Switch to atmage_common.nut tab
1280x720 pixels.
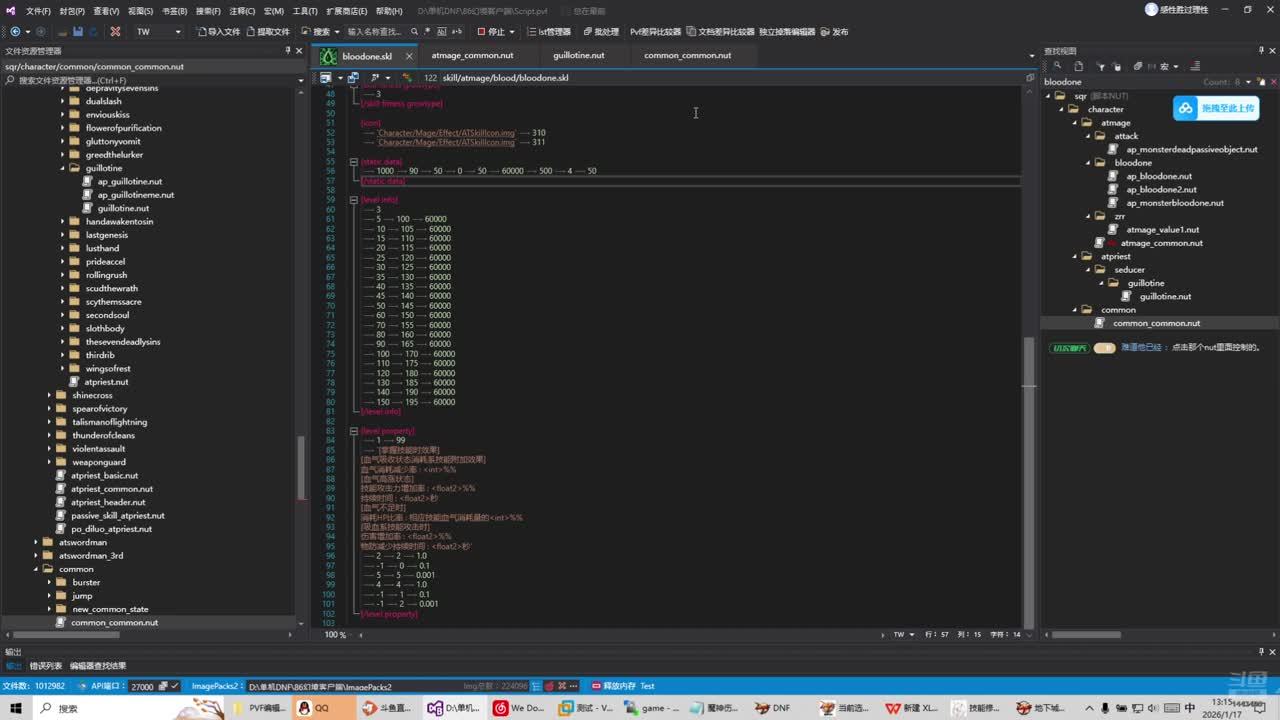point(472,56)
